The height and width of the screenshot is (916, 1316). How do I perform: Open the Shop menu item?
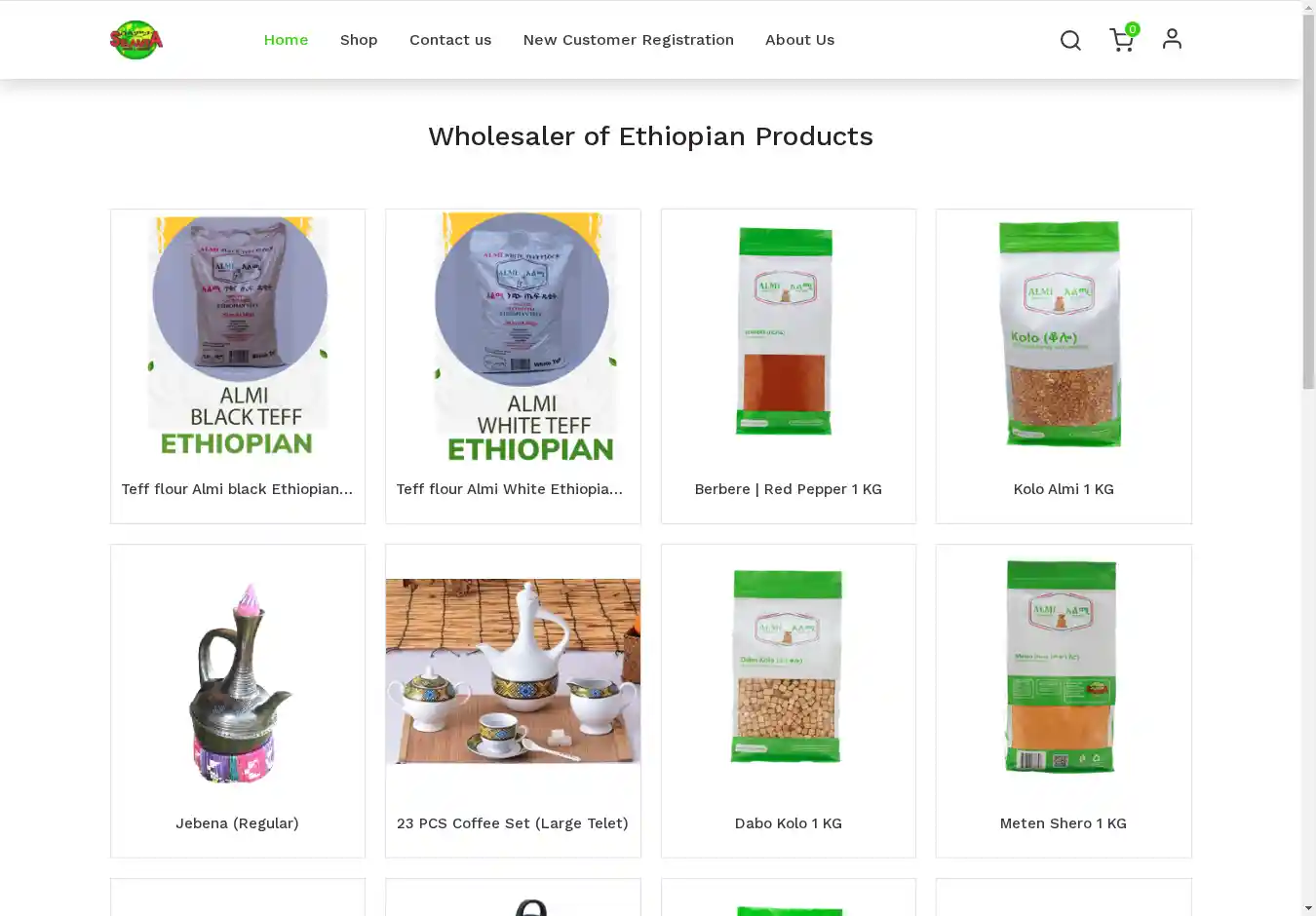359,40
